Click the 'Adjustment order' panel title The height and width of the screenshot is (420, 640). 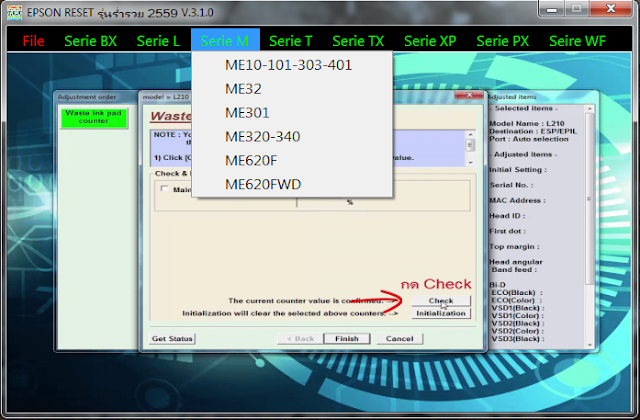click(87, 97)
